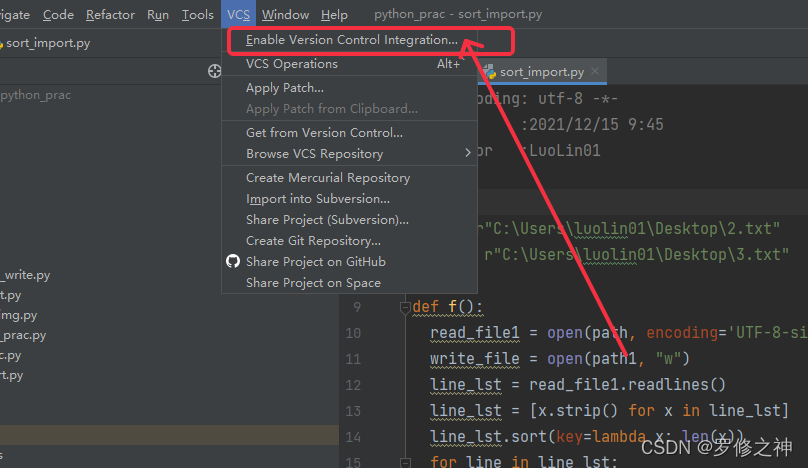Image resolution: width=808 pixels, height=468 pixels.
Task: Choose Create Git Repository...
Action: click(x=349, y=241)
